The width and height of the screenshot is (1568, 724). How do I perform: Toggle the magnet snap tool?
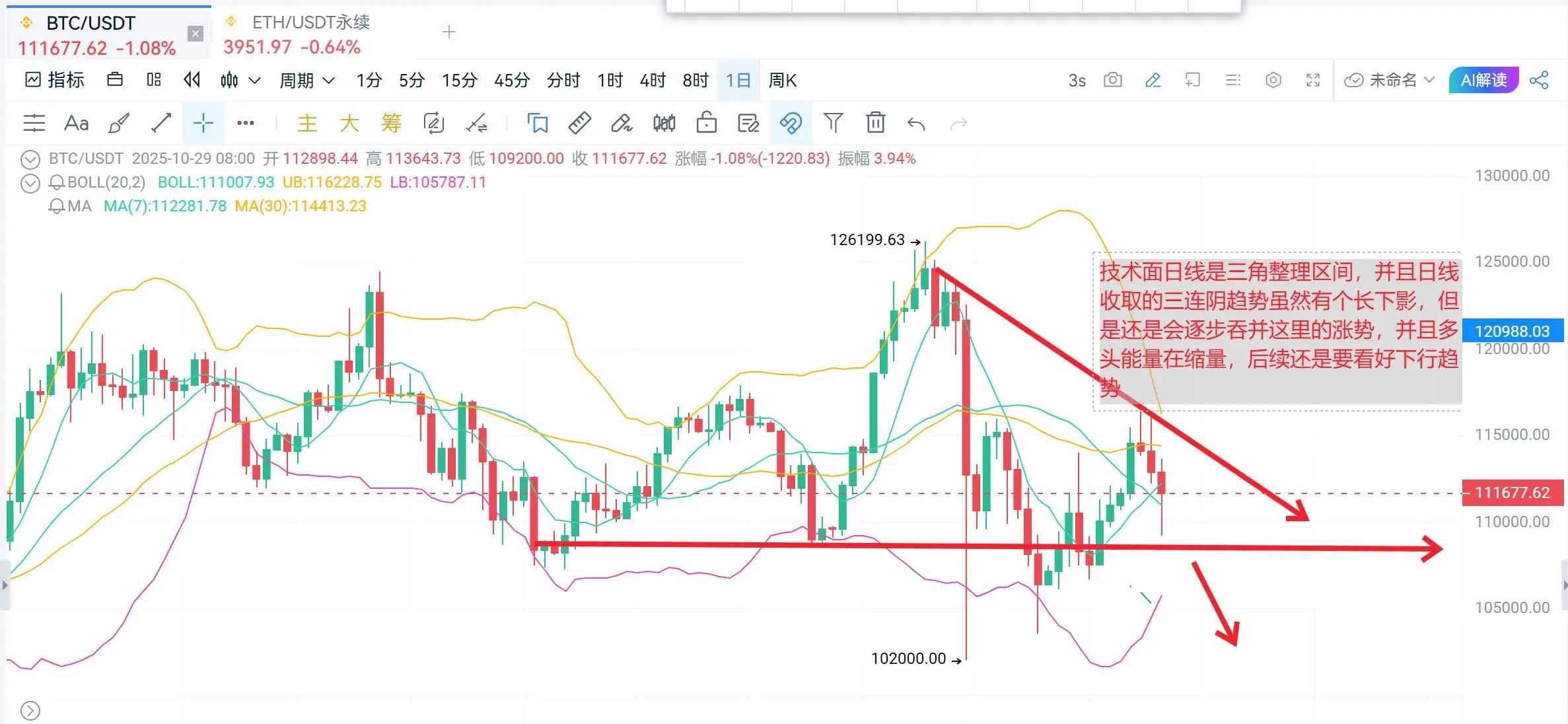point(790,123)
